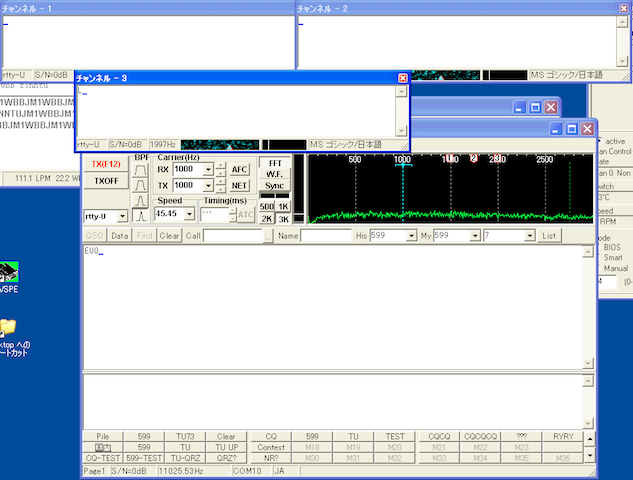Click the Channel 3 waterfall strip
This screenshot has width=633, height=480.
[220, 145]
